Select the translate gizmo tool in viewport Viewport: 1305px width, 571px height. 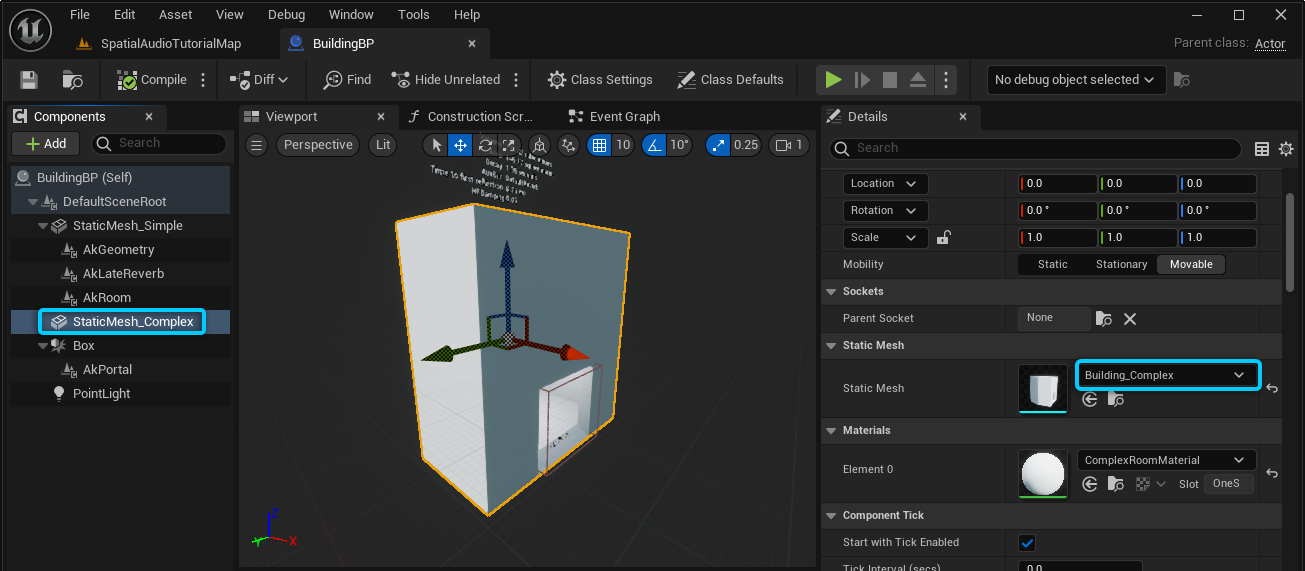460,145
